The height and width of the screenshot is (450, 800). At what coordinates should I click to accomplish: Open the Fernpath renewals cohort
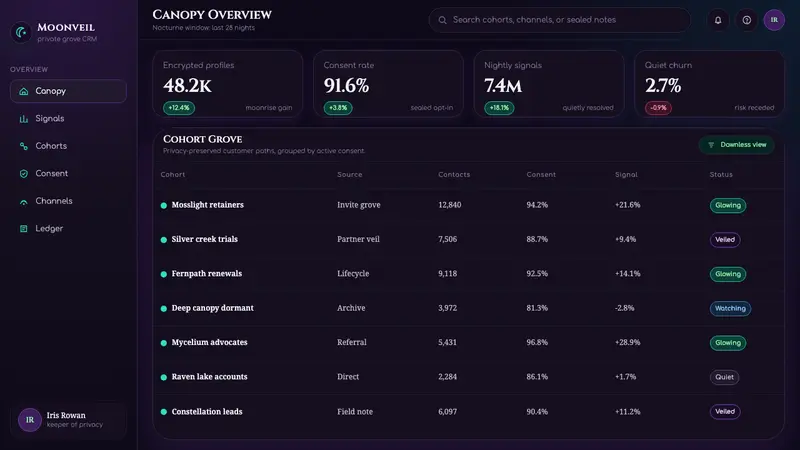pyautogui.click(x=207, y=273)
